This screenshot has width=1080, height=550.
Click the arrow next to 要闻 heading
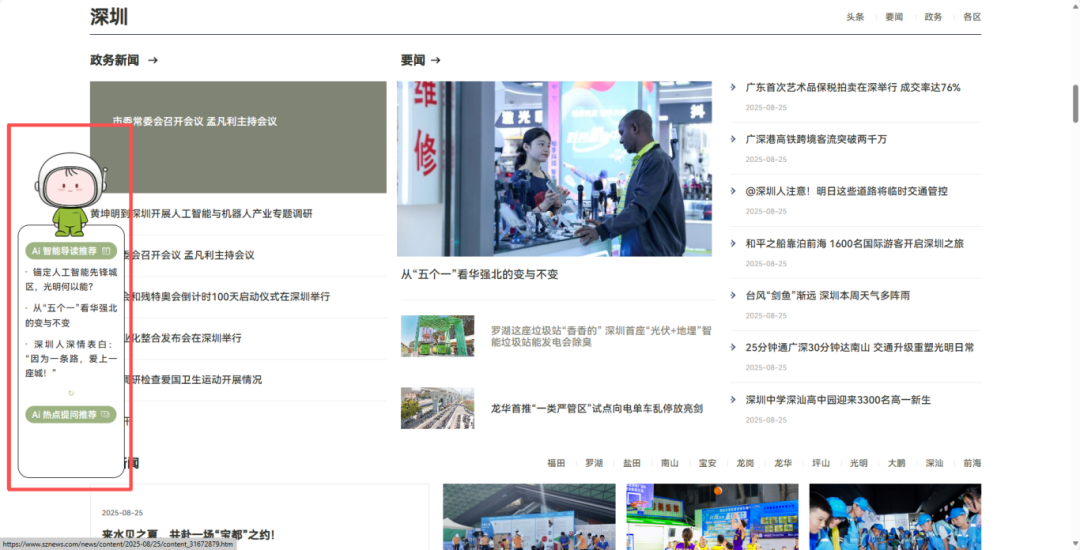[x=436, y=60]
